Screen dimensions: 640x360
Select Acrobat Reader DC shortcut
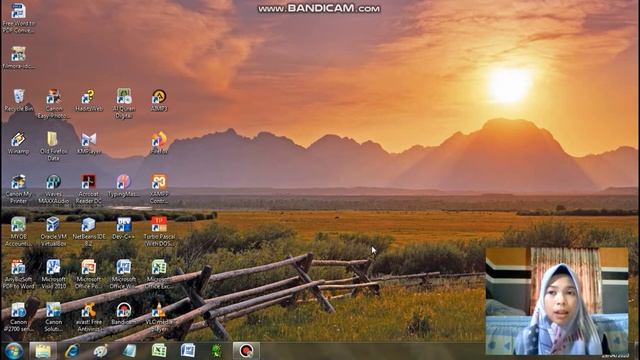coord(89,189)
